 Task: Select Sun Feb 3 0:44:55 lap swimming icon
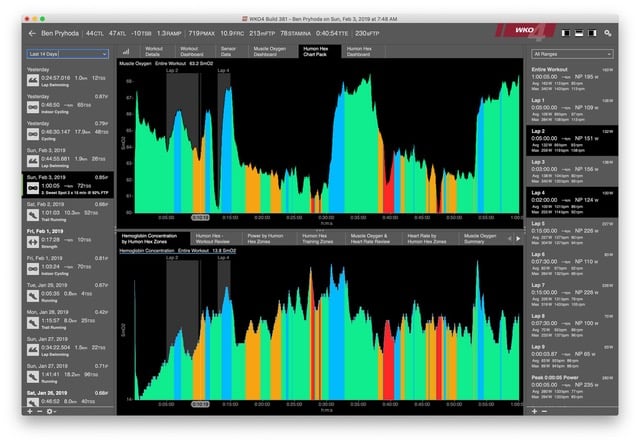[33, 161]
